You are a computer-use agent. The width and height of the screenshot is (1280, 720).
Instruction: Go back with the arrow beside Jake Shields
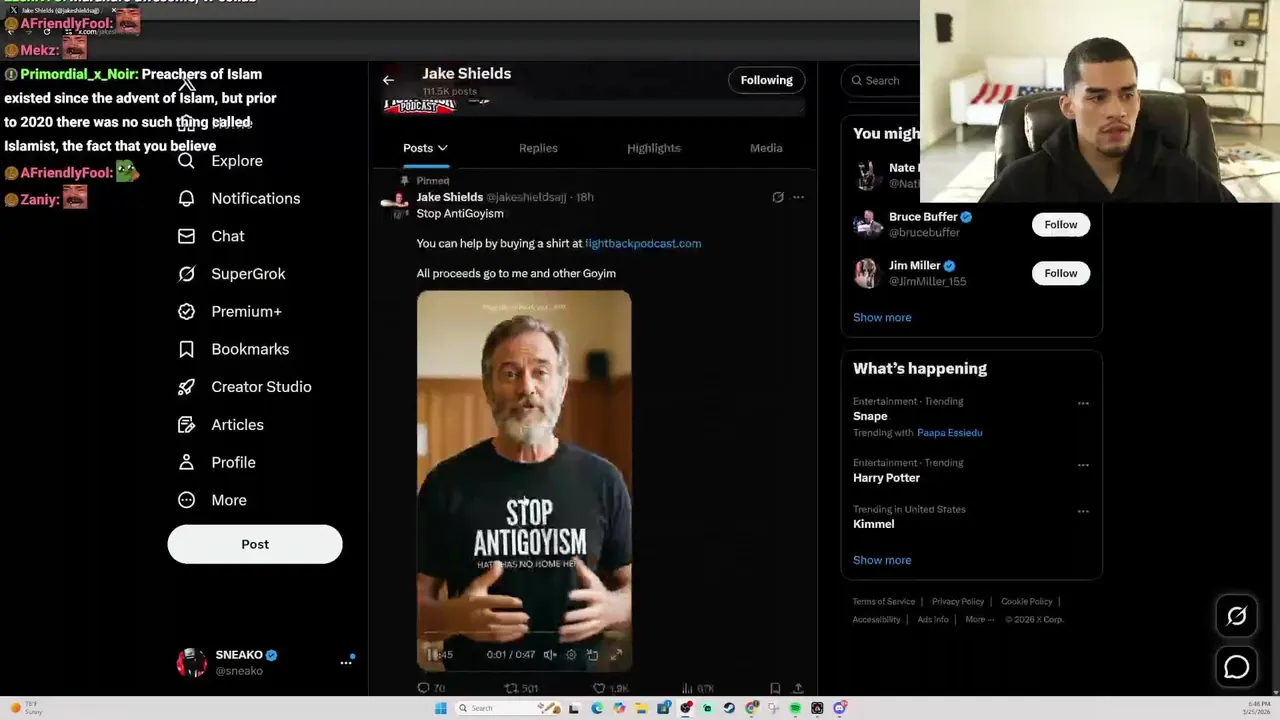[388, 80]
